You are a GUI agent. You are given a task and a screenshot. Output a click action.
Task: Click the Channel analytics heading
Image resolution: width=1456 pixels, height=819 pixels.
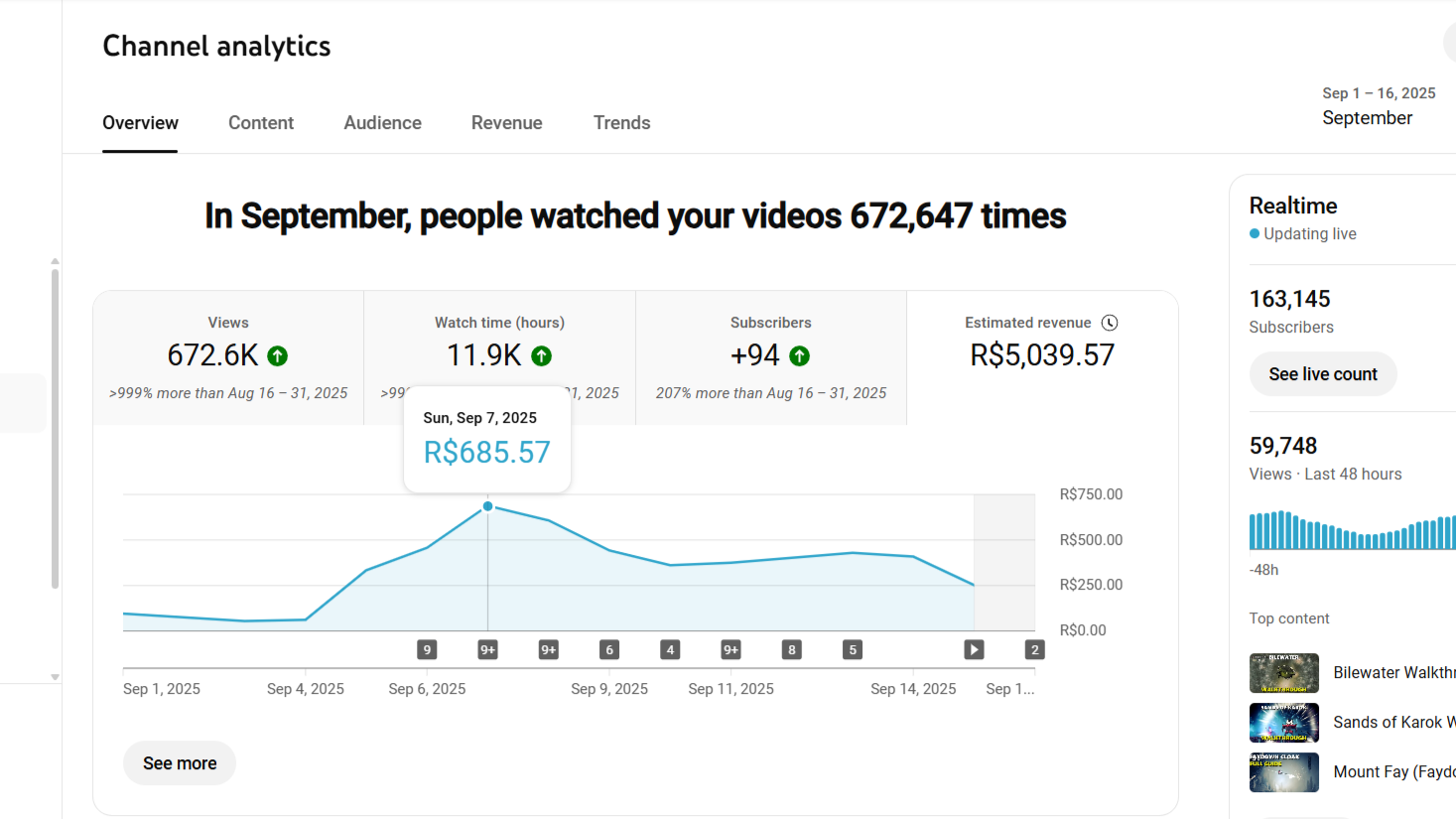216,46
